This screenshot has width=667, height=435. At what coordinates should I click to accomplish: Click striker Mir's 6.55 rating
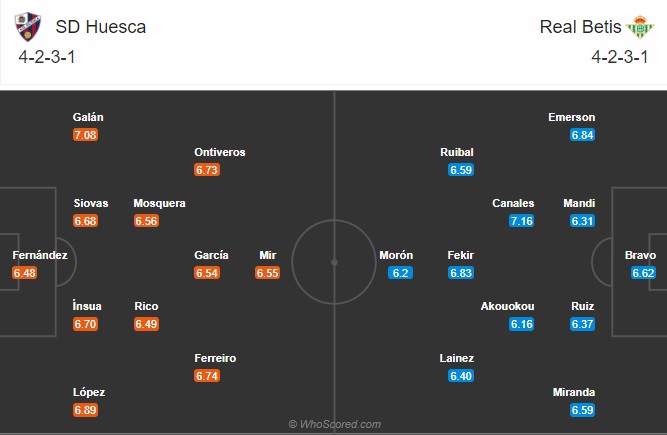pyautogui.click(x=268, y=273)
